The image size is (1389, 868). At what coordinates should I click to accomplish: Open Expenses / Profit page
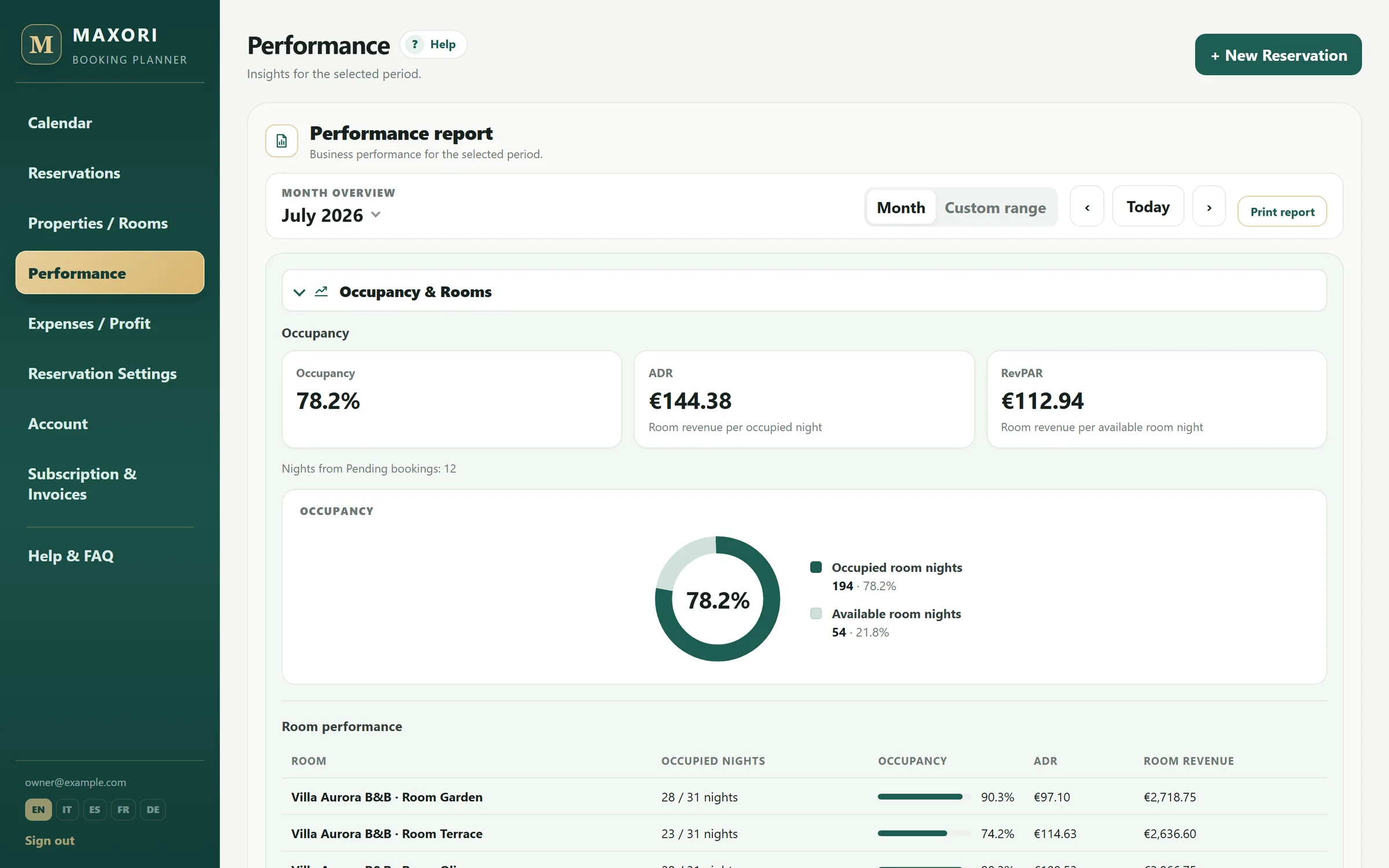point(110,323)
